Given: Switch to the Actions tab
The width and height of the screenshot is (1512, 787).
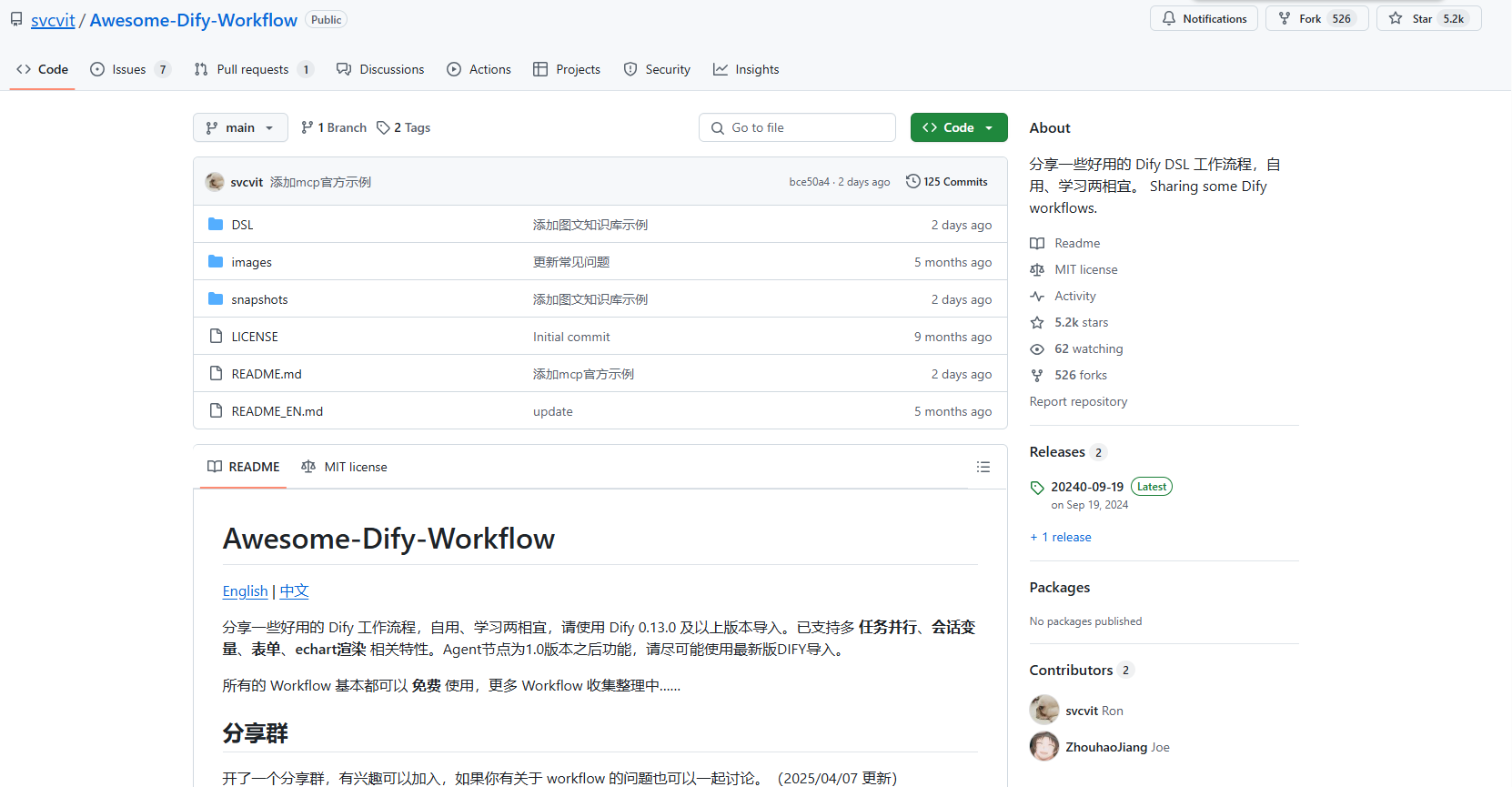Looking at the screenshot, I should tap(479, 69).
